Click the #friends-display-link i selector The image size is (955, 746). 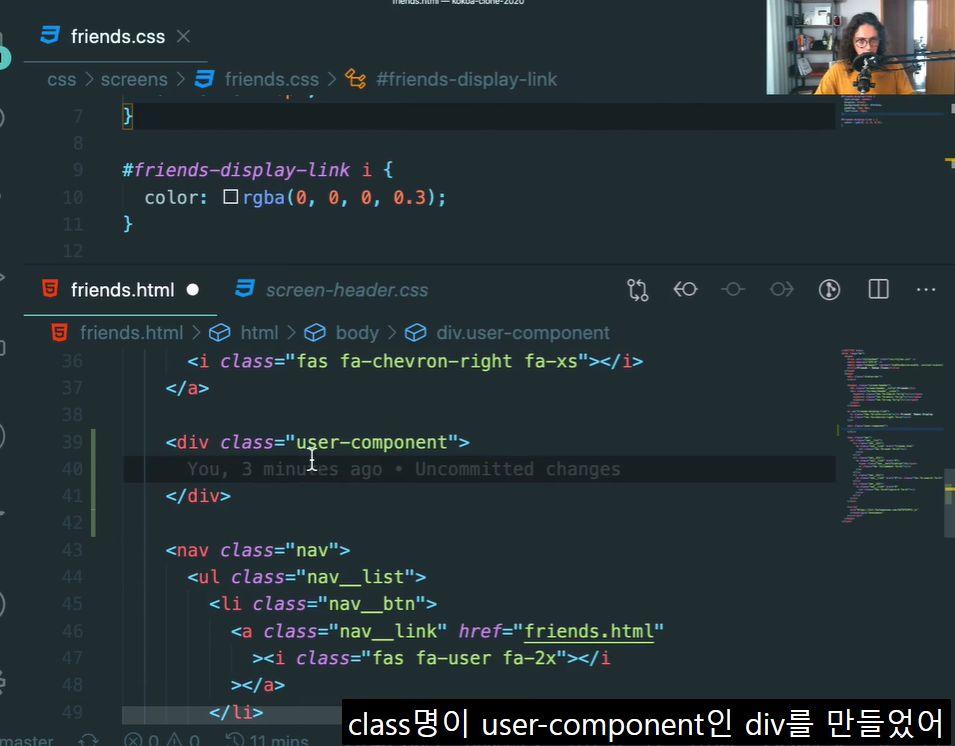coord(247,169)
